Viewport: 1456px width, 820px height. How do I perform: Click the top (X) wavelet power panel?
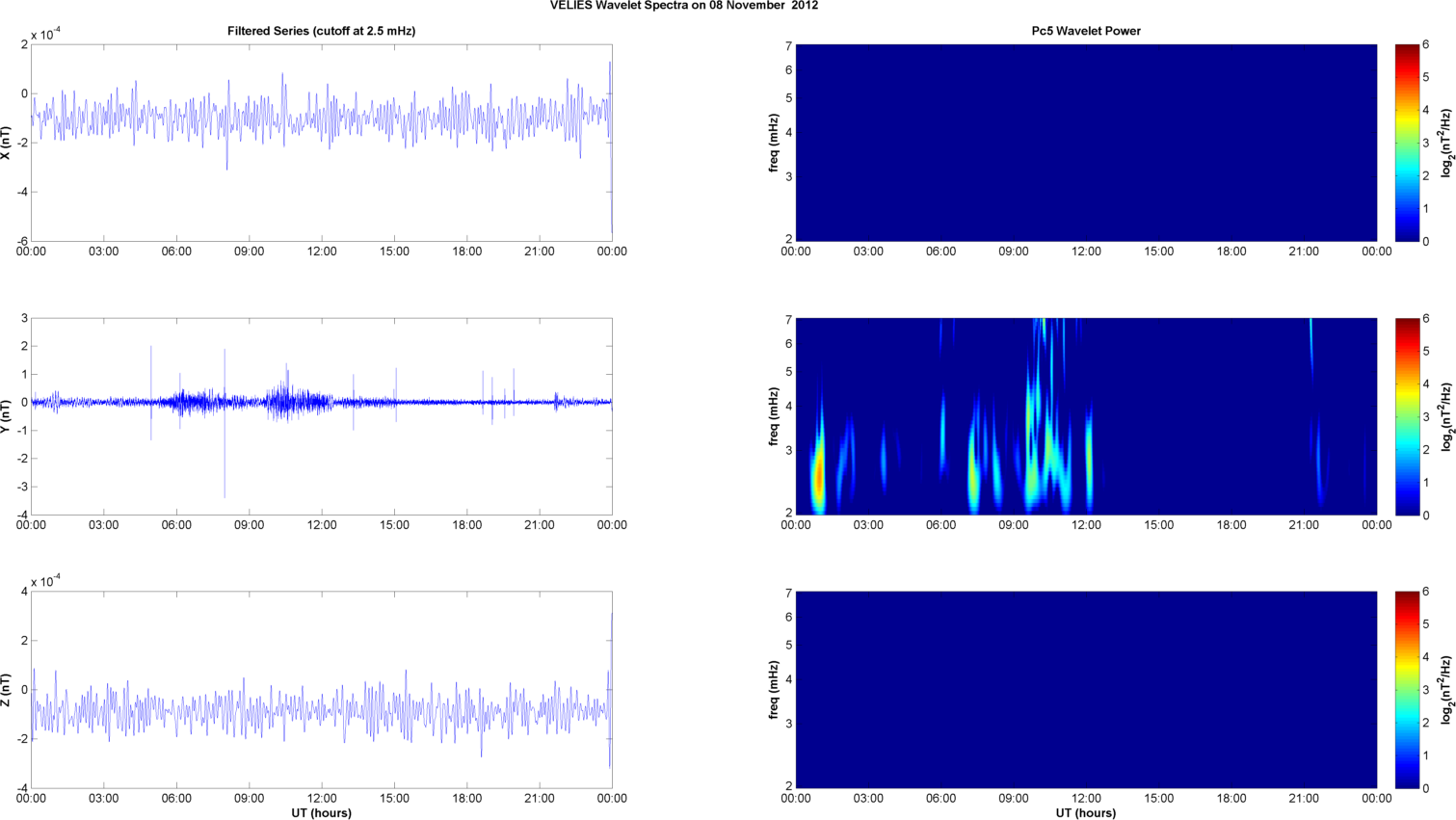pos(1086,143)
